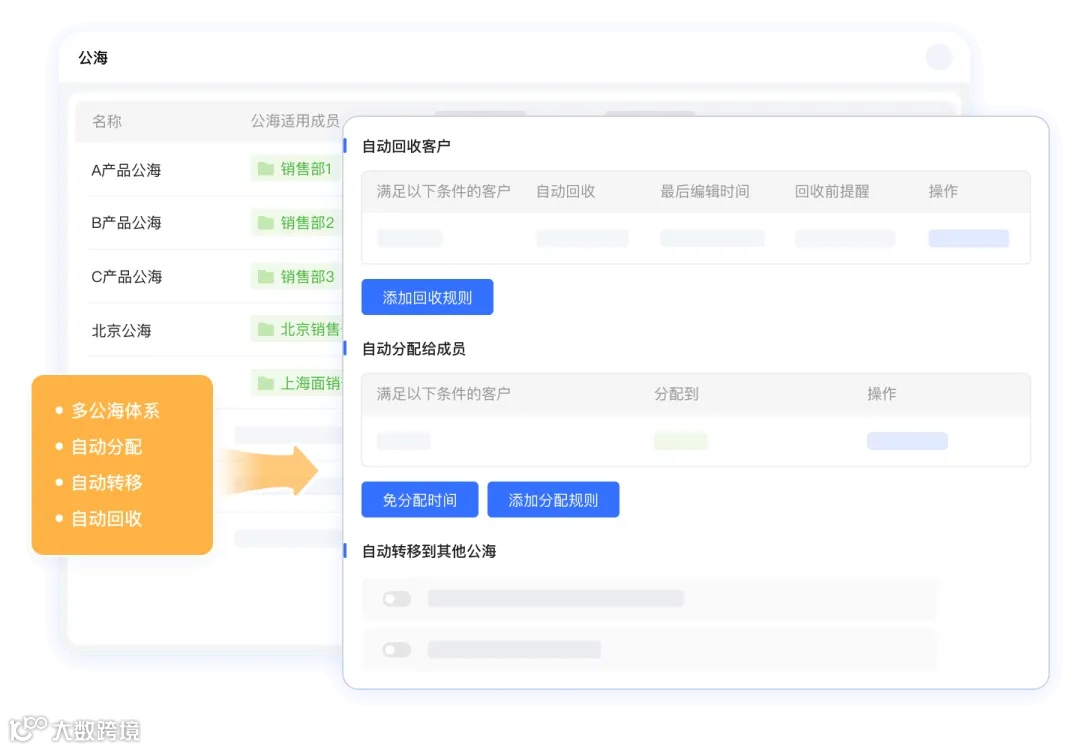Click the 公海 title in the header
Viewport: 1080px width, 750px height.
coord(92,57)
